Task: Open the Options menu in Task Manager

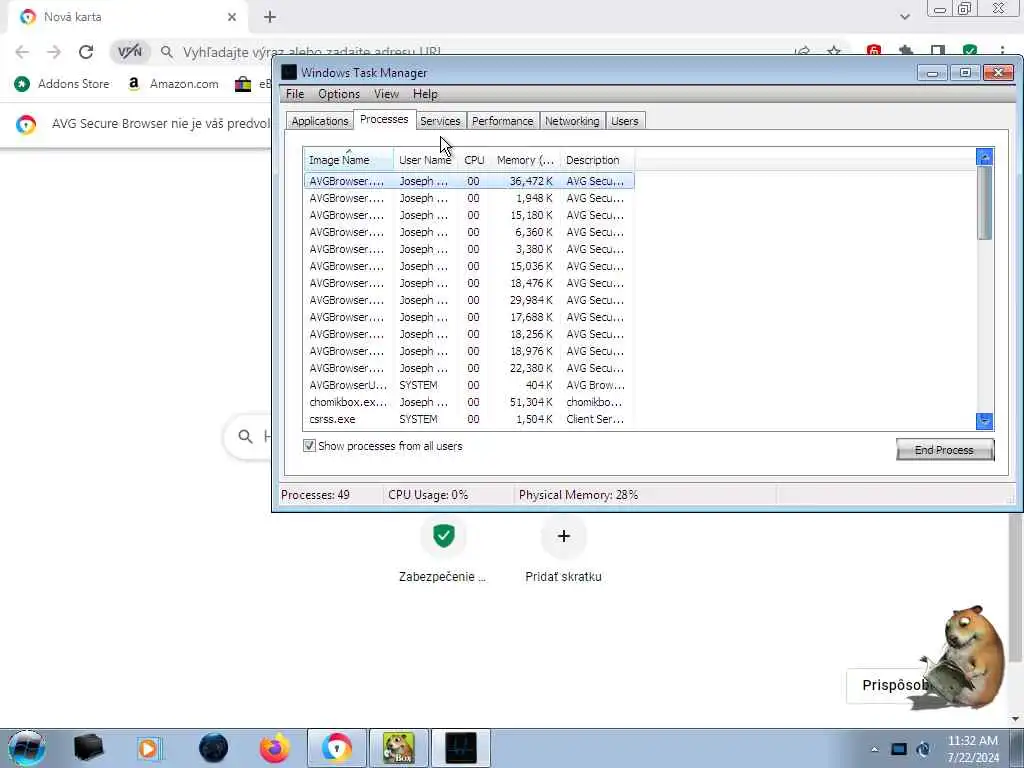Action: pyautogui.click(x=339, y=94)
